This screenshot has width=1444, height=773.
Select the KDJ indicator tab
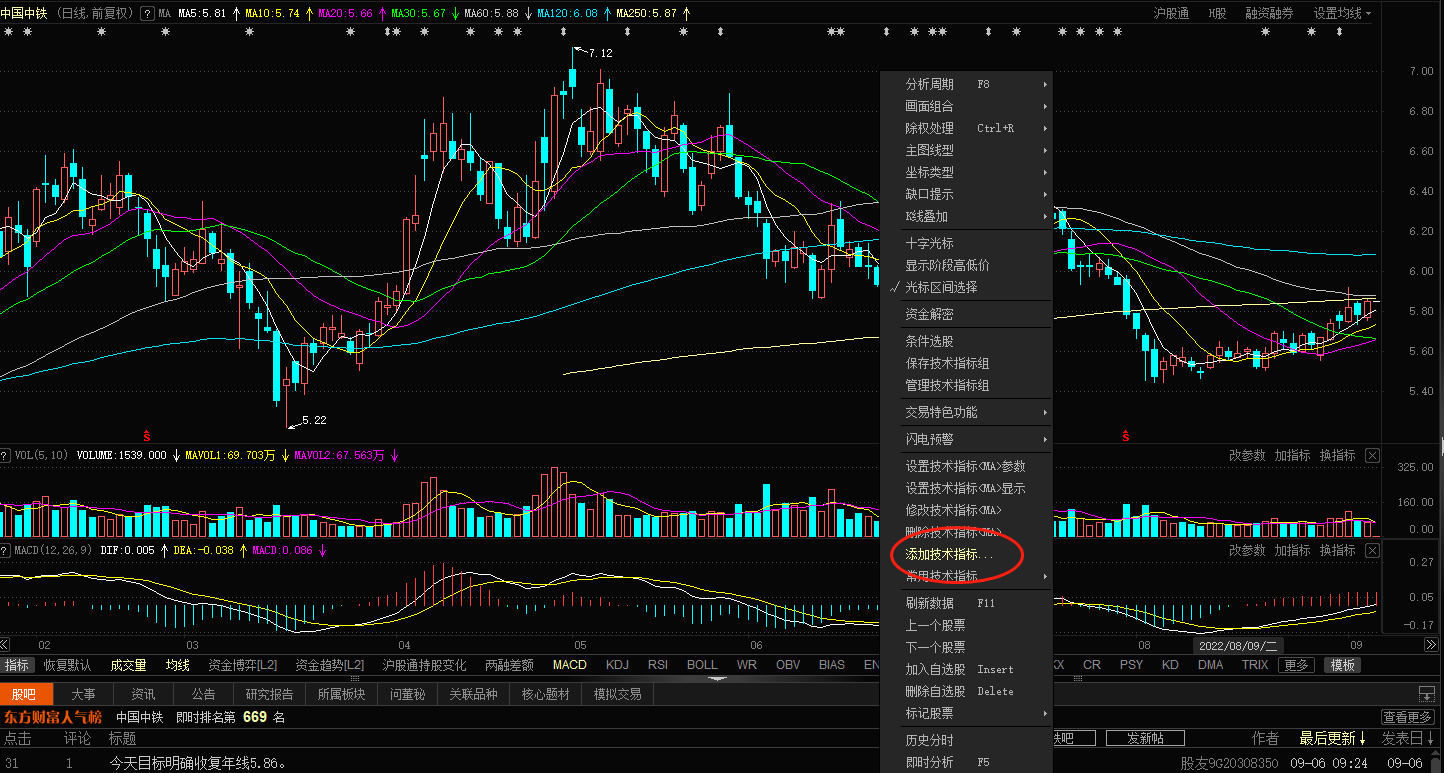[617, 665]
